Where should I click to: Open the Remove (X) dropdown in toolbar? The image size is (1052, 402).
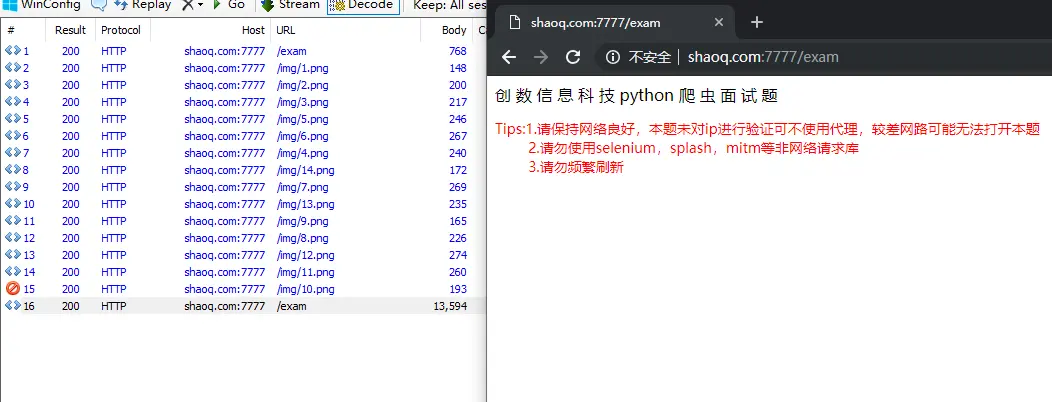pyautogui.click(x=192, y=5)
